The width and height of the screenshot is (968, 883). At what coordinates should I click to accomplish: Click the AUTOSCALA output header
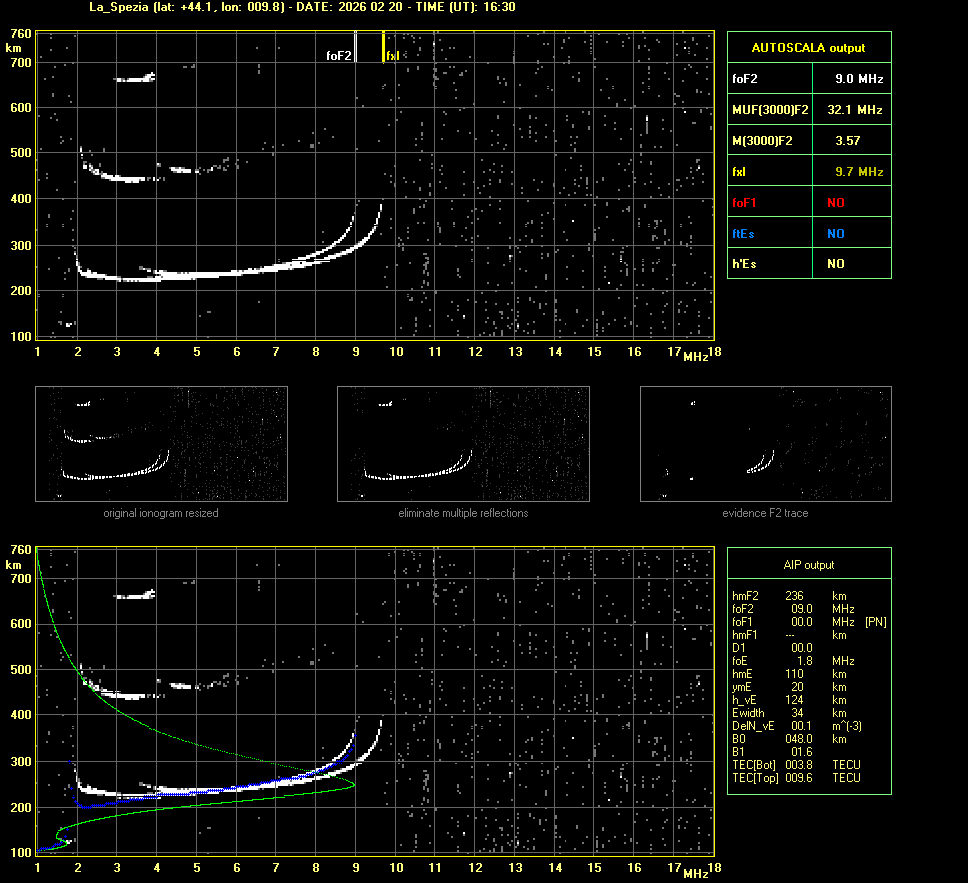click(x=808, y=47)
